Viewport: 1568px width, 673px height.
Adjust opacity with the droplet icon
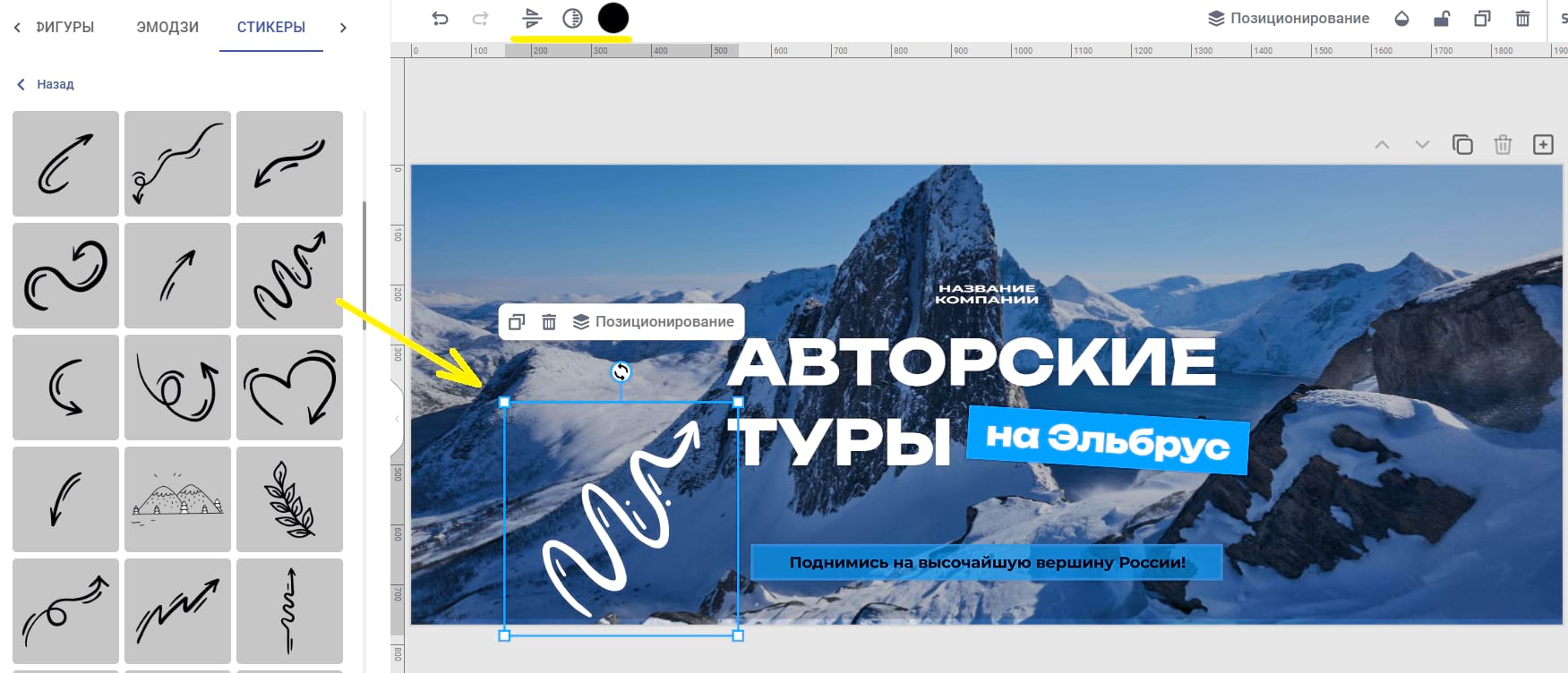click(x=1402, y=18)
